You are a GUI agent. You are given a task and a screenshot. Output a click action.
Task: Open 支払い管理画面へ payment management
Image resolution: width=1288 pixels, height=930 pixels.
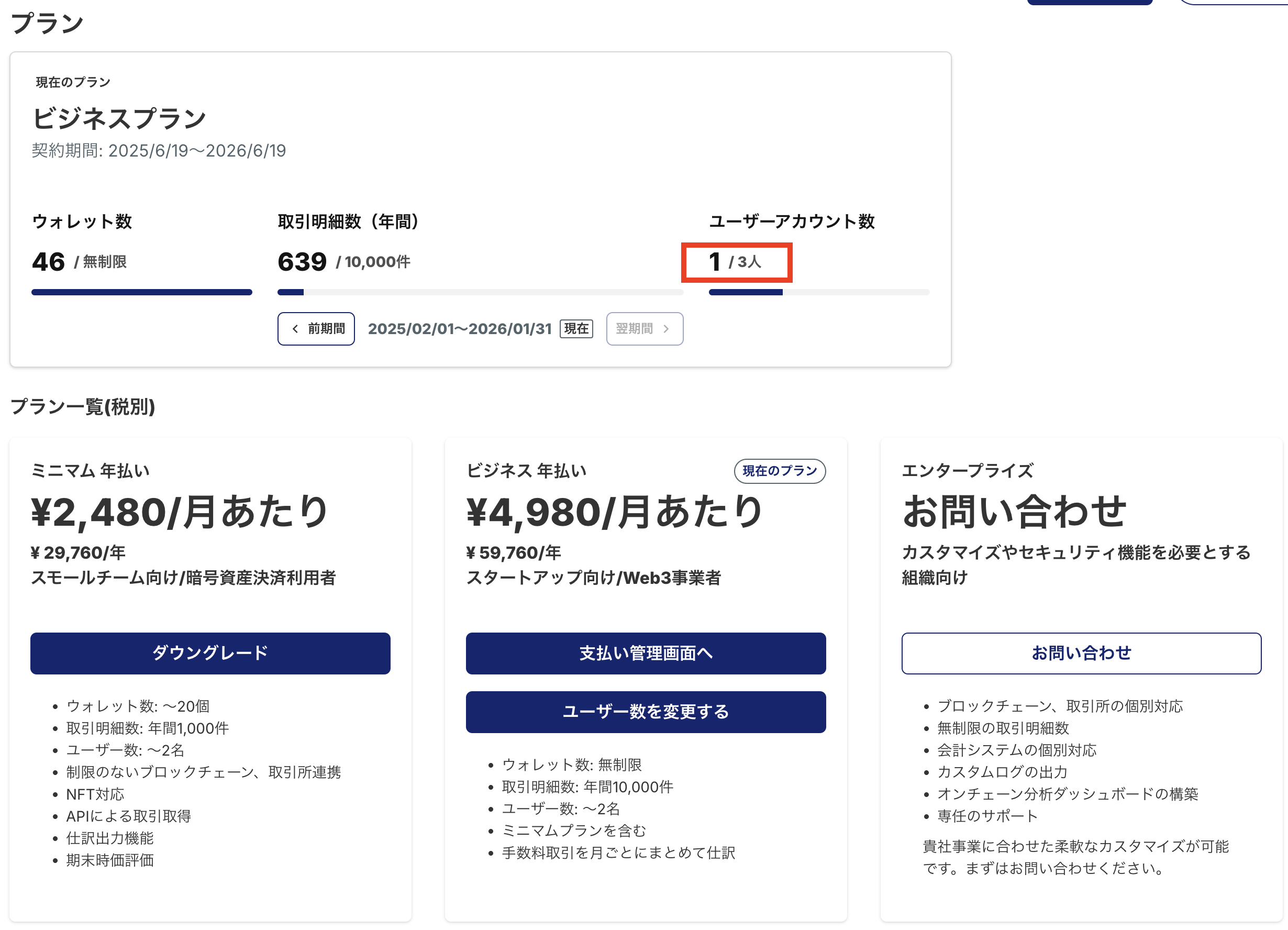click(x=645, y=654)
